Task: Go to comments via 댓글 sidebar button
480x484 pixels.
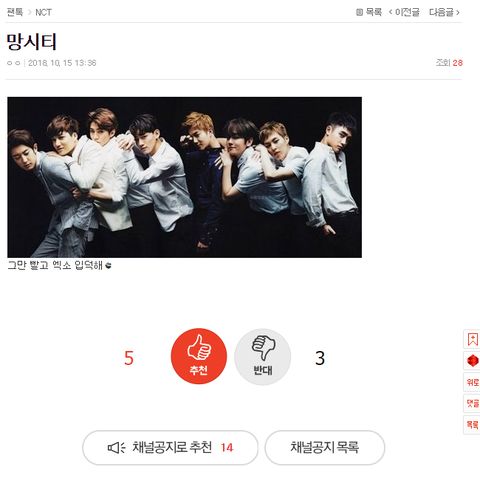Action: coord(472,403)
